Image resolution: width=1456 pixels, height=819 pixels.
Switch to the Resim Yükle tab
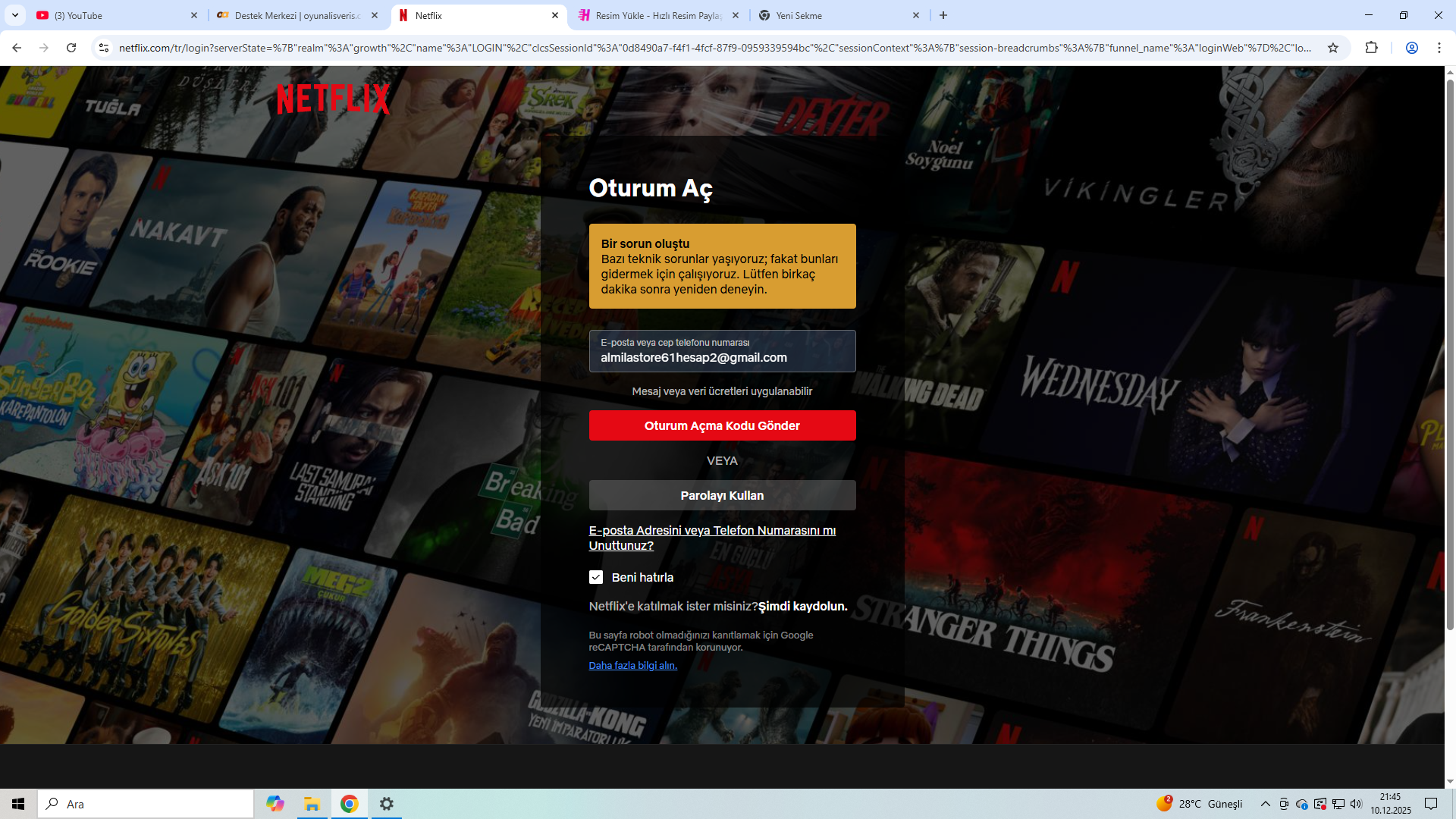pos(658,15)
